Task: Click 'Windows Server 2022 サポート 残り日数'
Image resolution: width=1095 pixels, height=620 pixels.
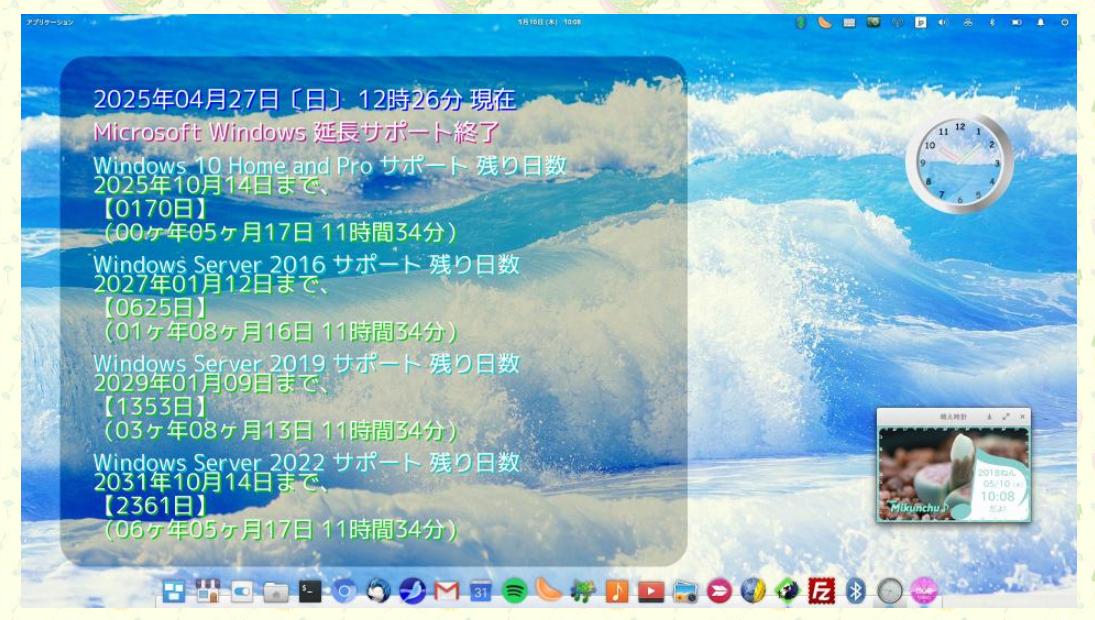Action: [x=307, y=463]
